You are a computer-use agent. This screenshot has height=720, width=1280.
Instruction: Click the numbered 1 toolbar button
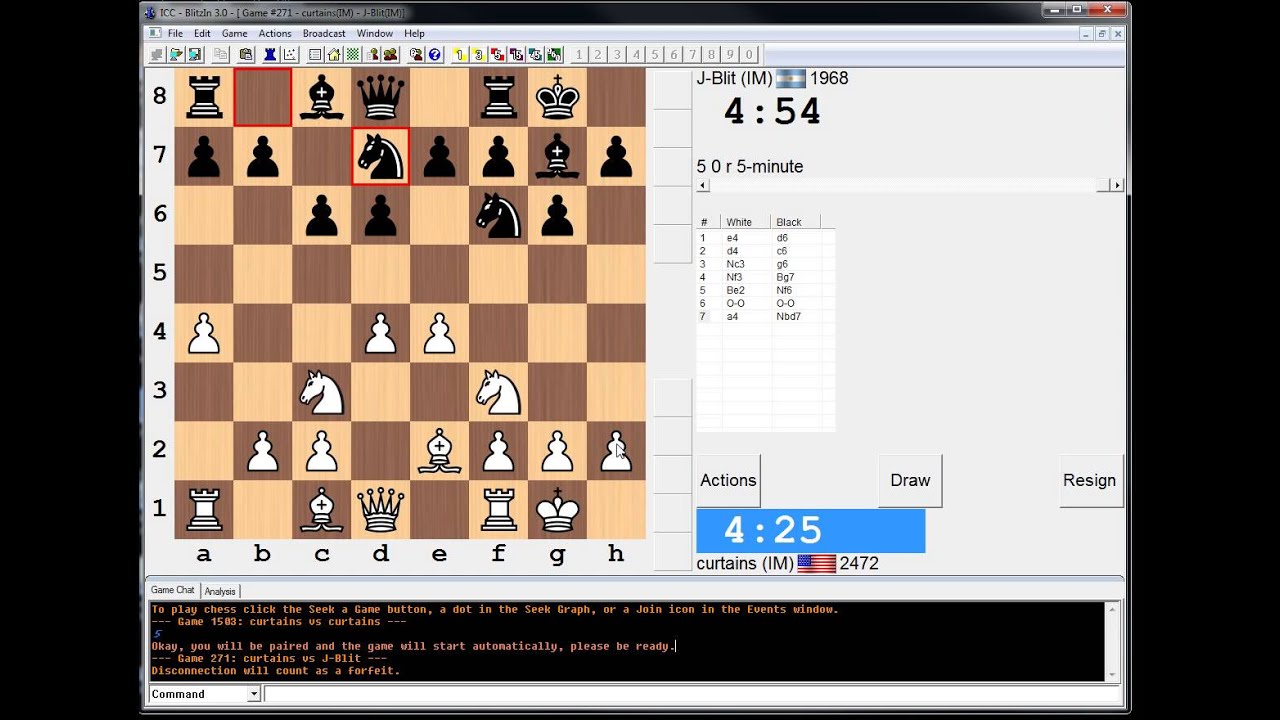coord(579,55)
